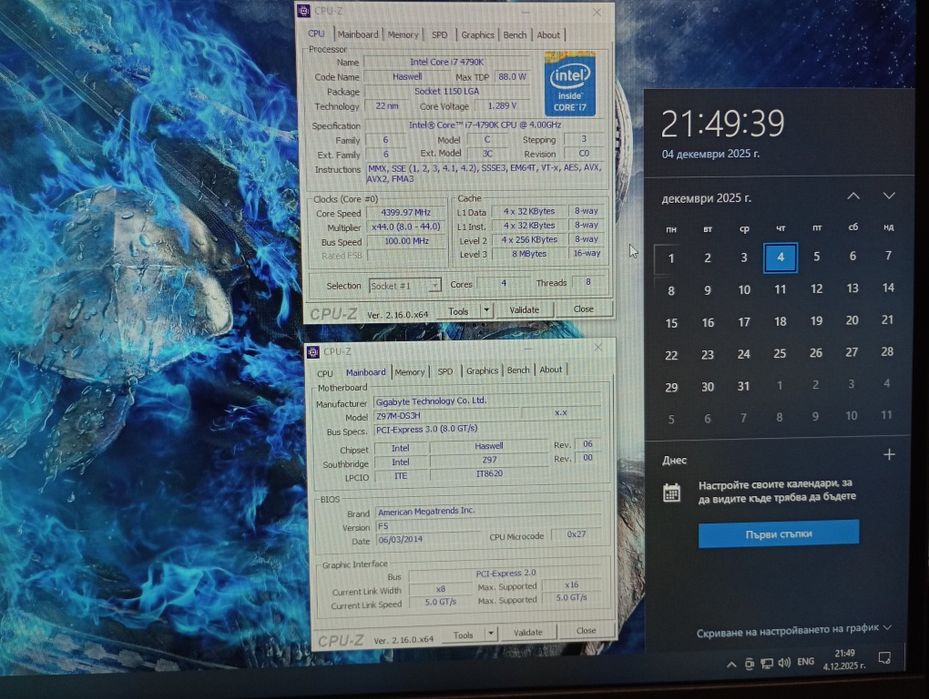
Task: Click the Bus Speed 100.00 MHz value
Action: pos(406,241)
